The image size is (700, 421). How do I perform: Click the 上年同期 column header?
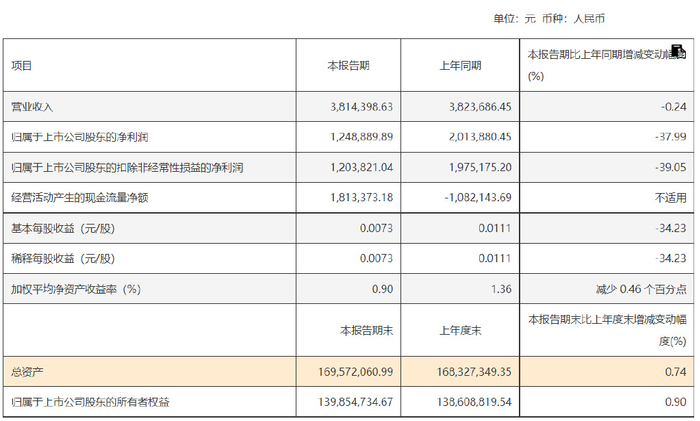460,66
